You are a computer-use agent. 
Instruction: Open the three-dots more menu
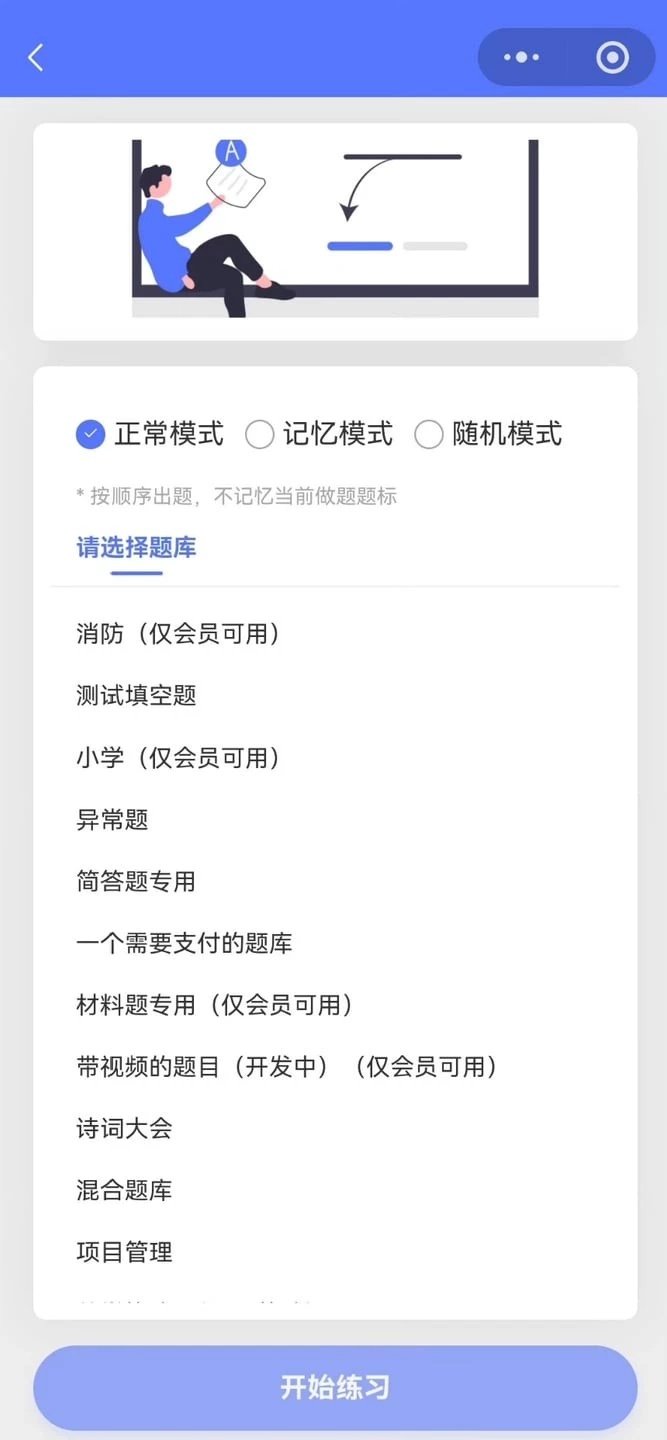point(521,57)
